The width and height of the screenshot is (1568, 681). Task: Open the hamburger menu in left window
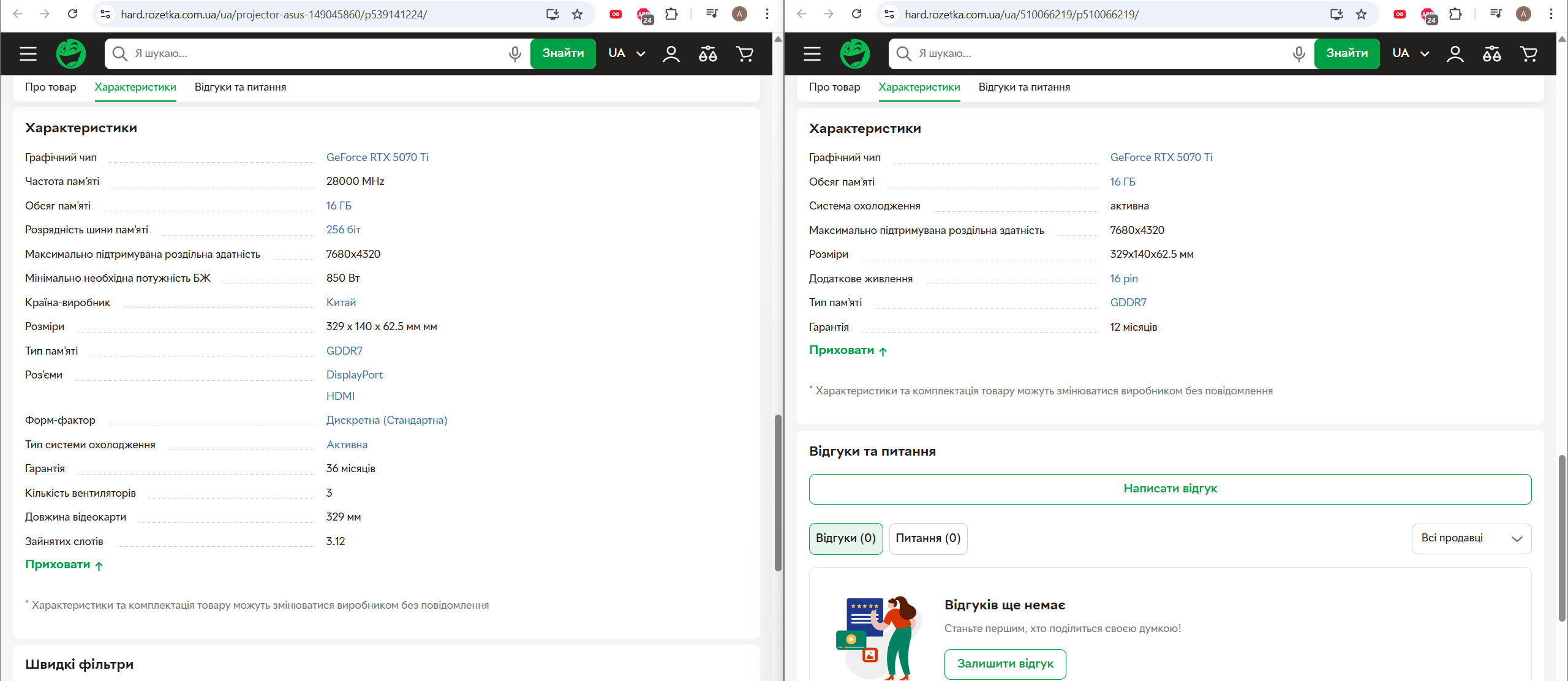tap(28, 54)
